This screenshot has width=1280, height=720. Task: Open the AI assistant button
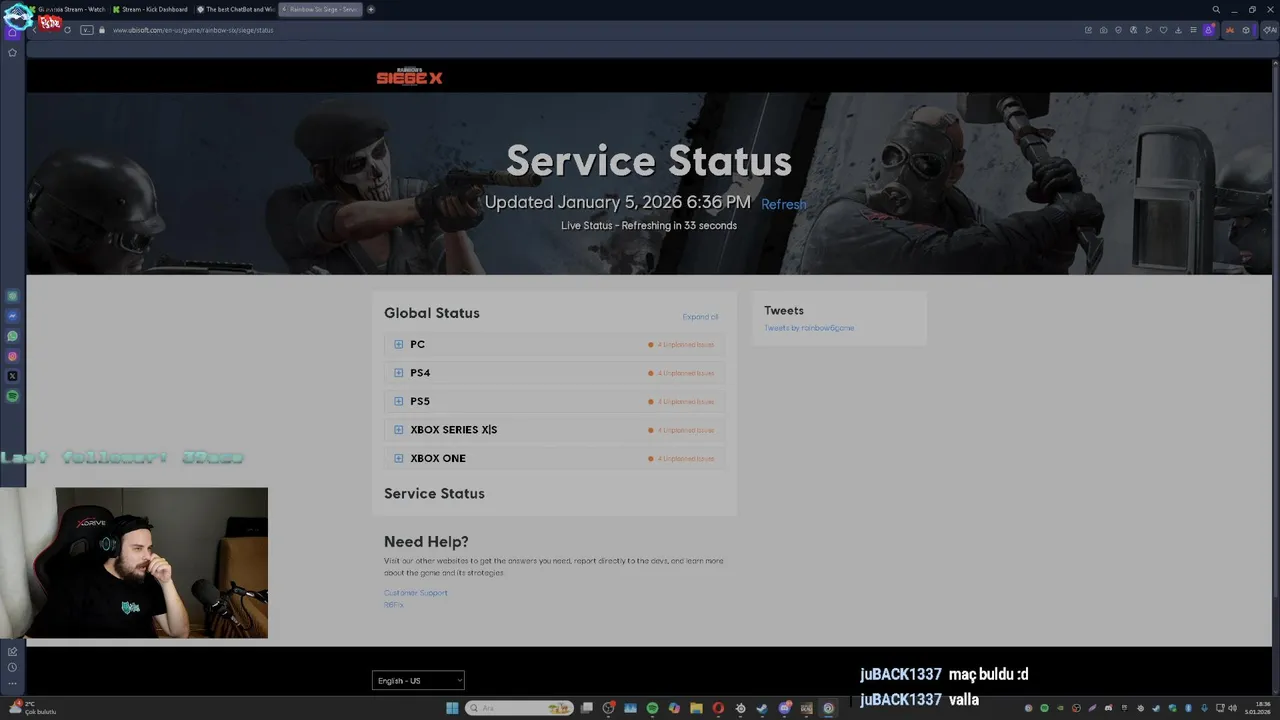[1270, 30]
